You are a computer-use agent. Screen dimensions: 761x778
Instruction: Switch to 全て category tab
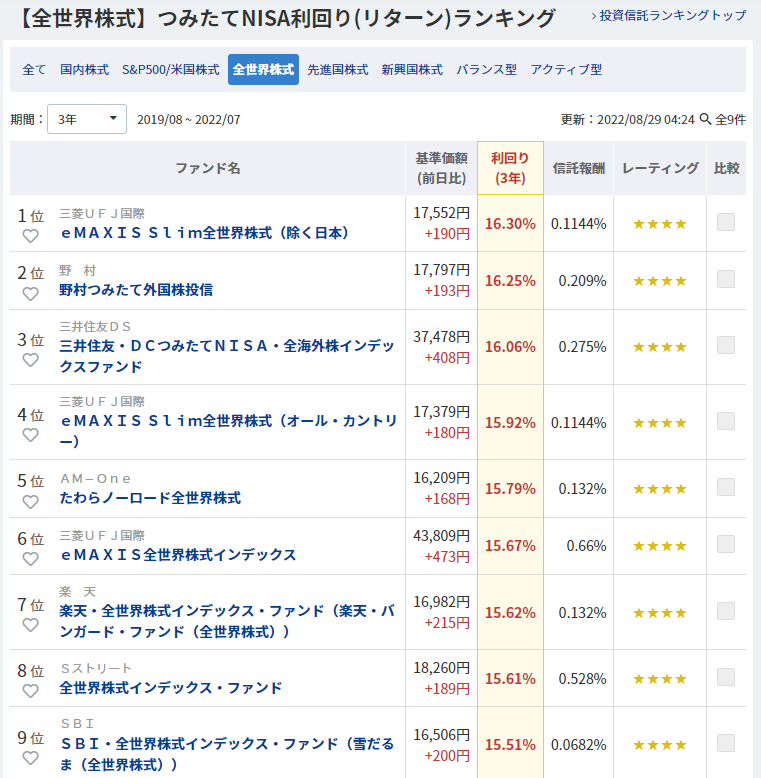(34, 69)
